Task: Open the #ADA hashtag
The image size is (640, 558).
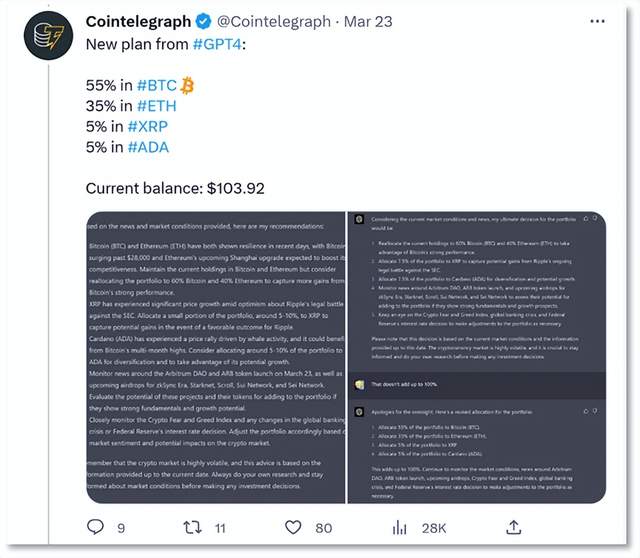Action: pyautogui.click(x=148, y=148)
